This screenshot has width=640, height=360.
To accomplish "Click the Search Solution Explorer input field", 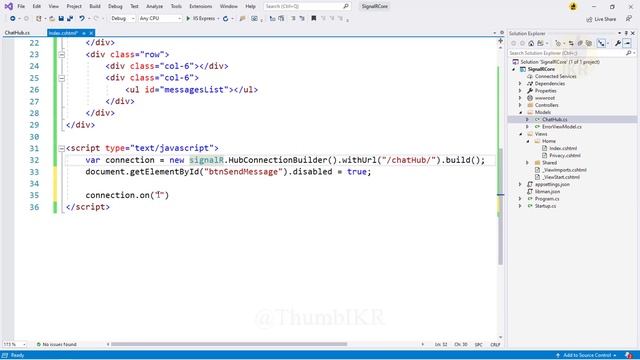I will click(x=567, y=53).
